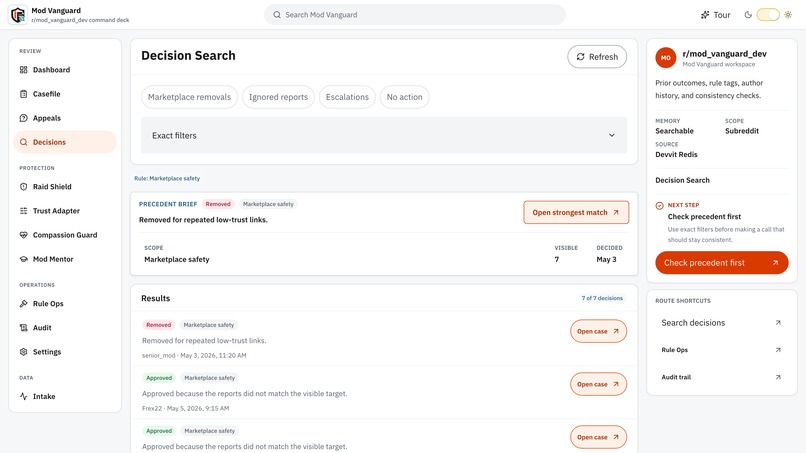The image size is (806, 453).
Task: Select the No action filter chip
Action: [405, 97]
